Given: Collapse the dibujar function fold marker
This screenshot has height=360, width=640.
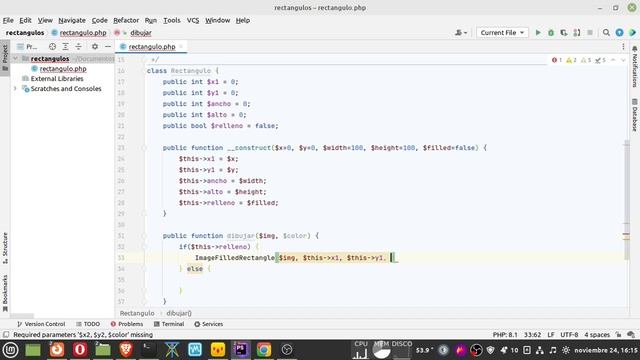Looking at the screenshot, I should 144,236.
